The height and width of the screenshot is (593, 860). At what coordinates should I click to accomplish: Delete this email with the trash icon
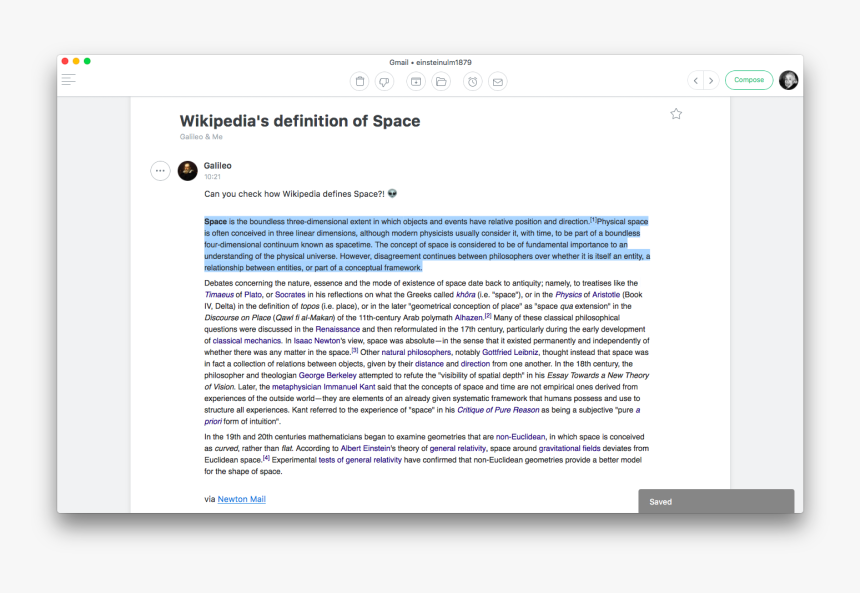click(x=360, y=82)
